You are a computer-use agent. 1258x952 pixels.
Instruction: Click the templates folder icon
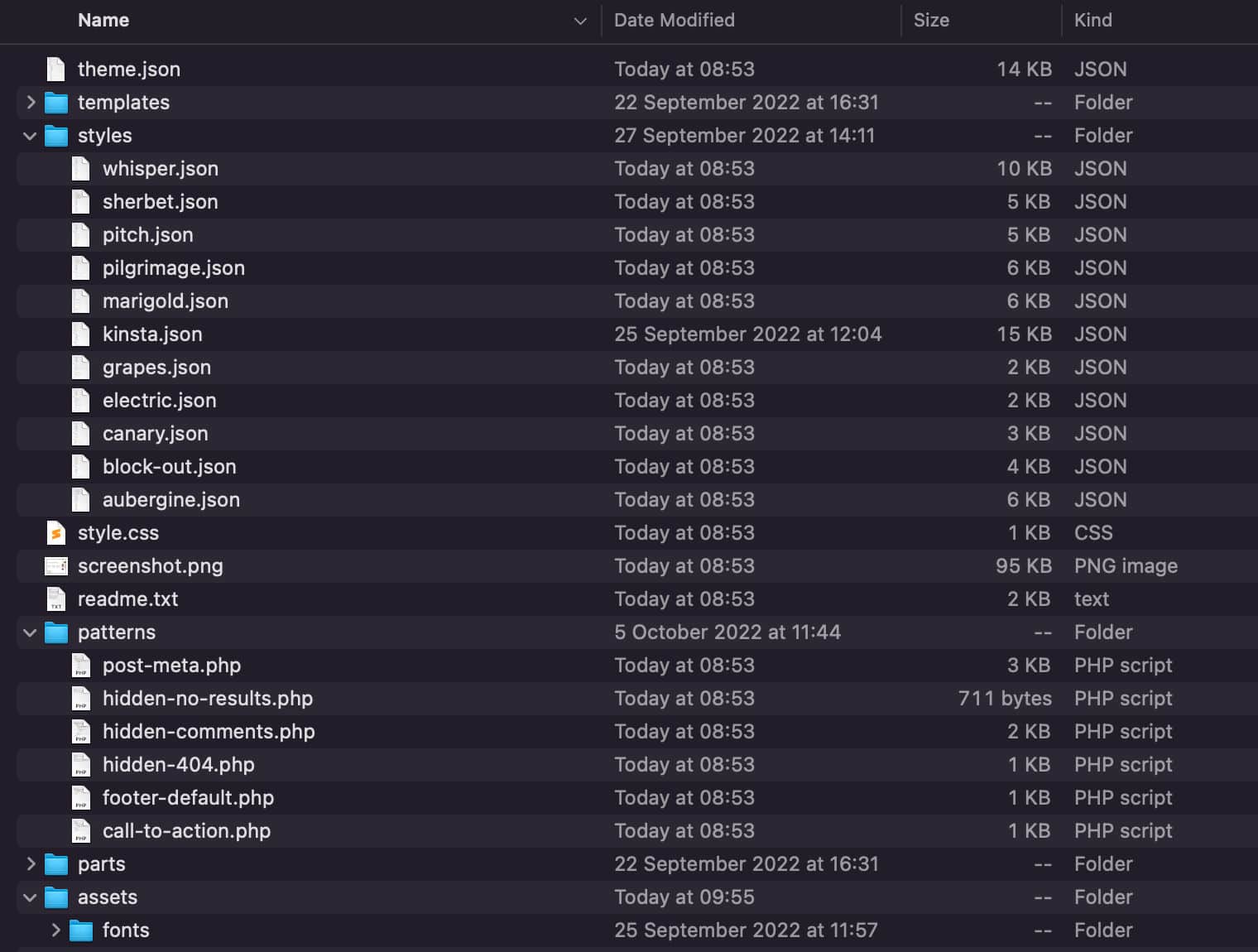click(x=55, y=103)
